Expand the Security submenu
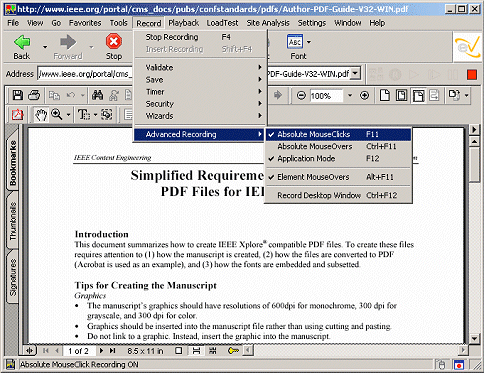 coord(200,104)
